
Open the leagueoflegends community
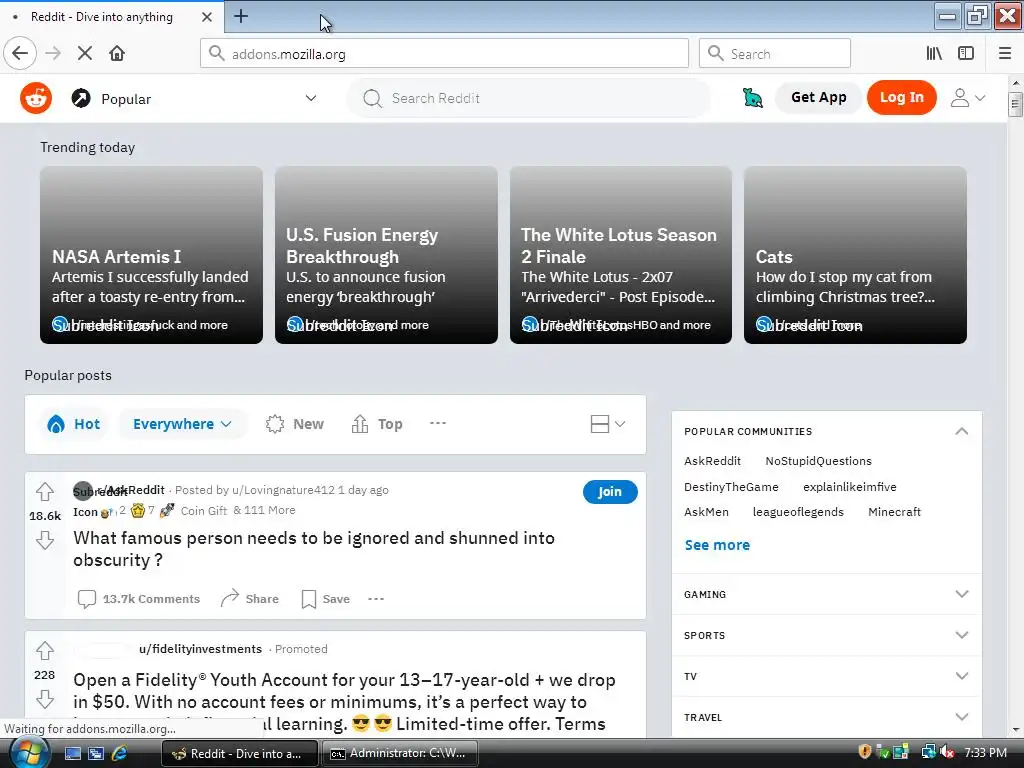pos(798,512)
